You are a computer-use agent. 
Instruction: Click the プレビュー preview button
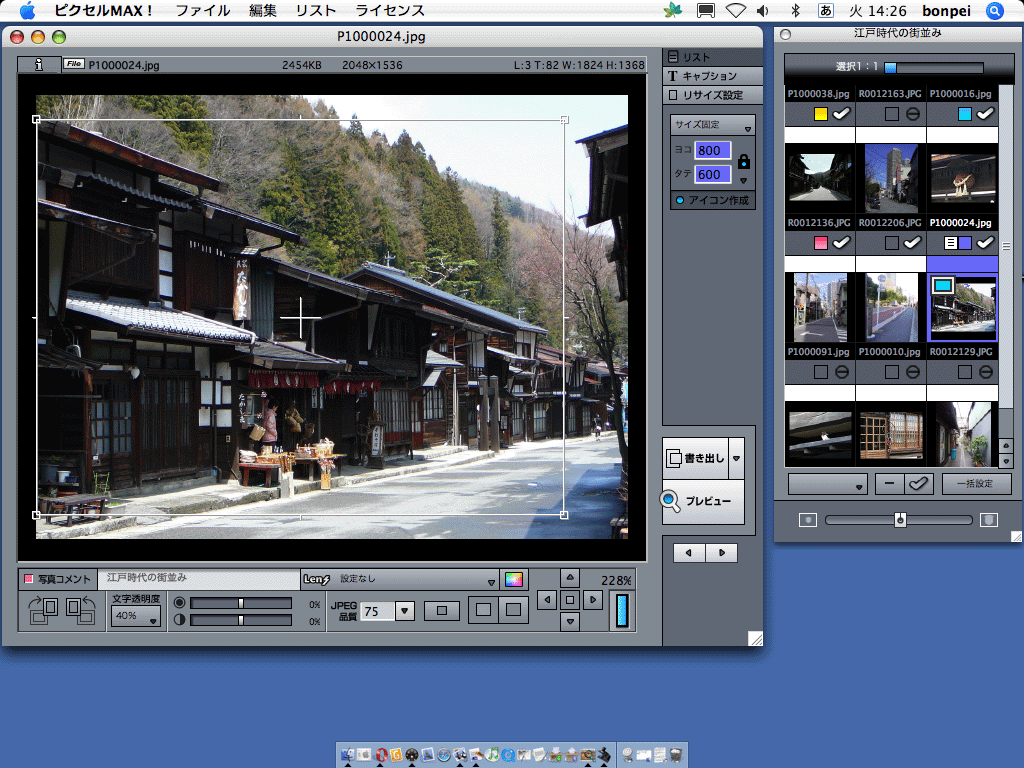pyautogui.click(x=704, y=501)
